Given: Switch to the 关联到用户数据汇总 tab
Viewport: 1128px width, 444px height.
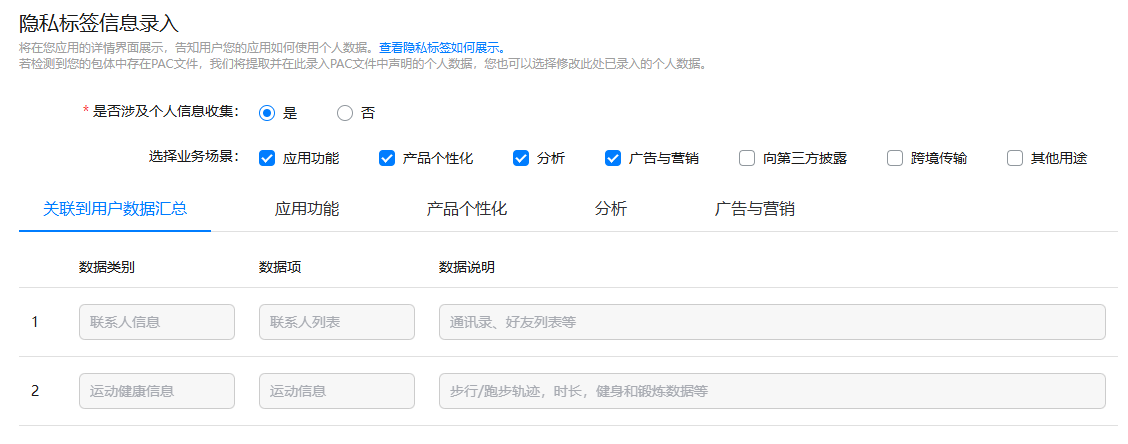Looking at the screenshot, I should click(115, 209).
